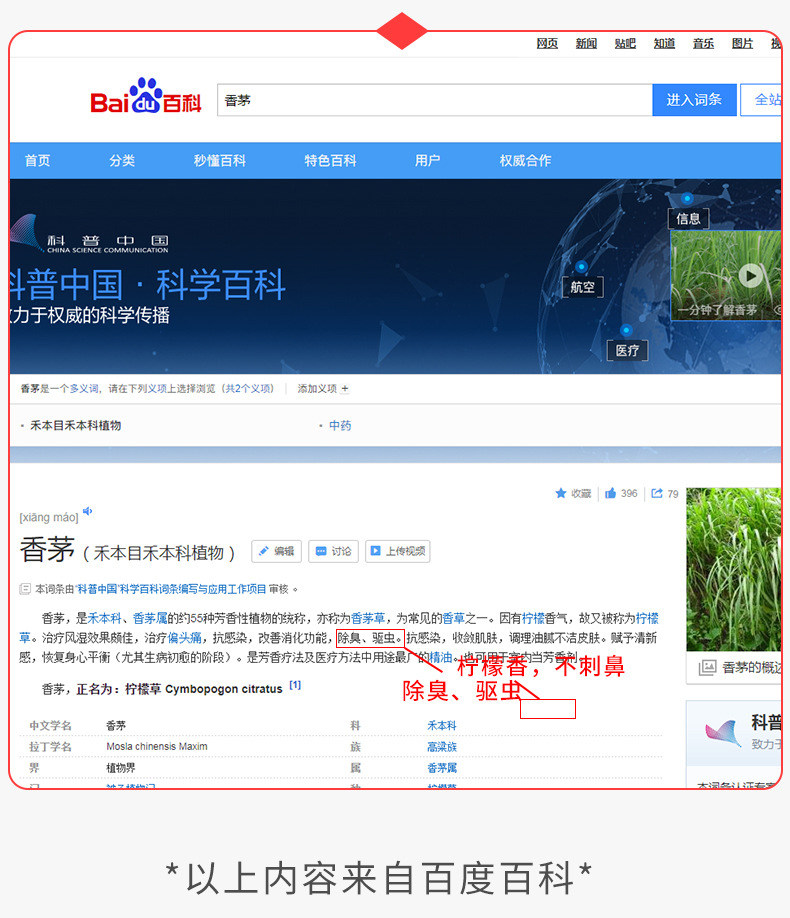Open the 特色百科 navigation item
Image resolution: width=790 pixels, height=918 pixels.
tap(330, 160)
